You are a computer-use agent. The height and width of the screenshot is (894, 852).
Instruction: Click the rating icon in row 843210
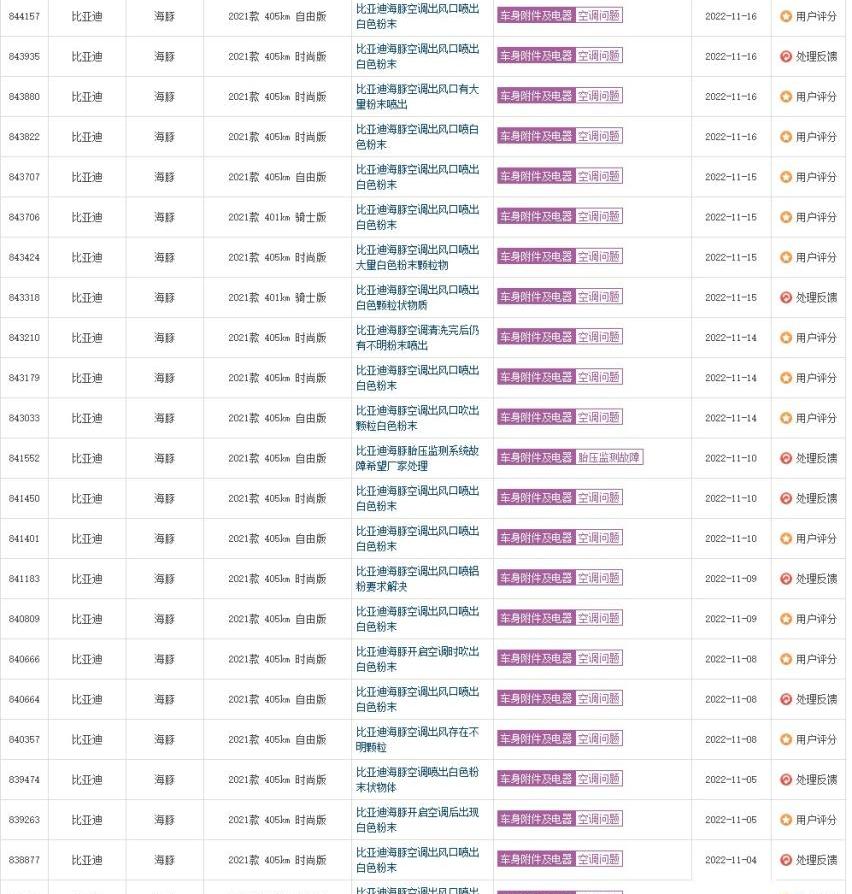pos(786,338)
